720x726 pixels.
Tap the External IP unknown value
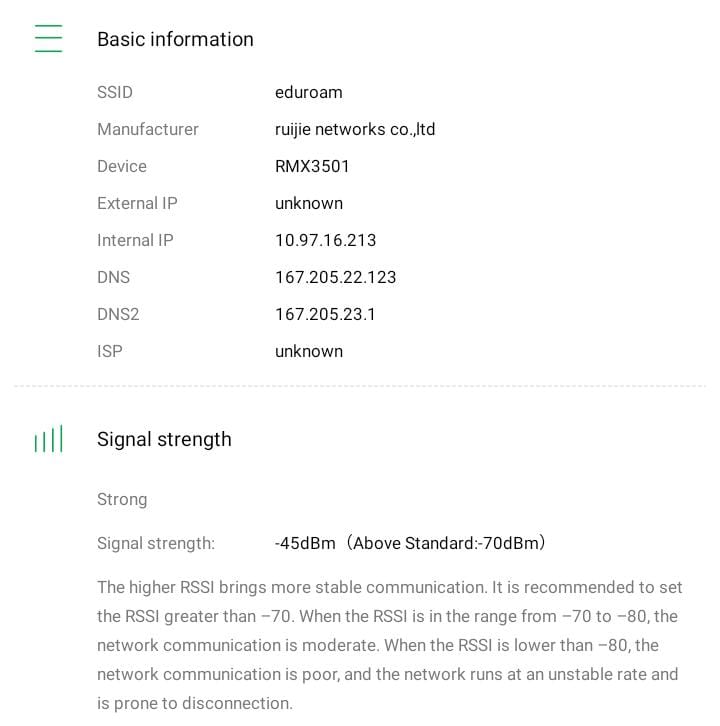308,203
